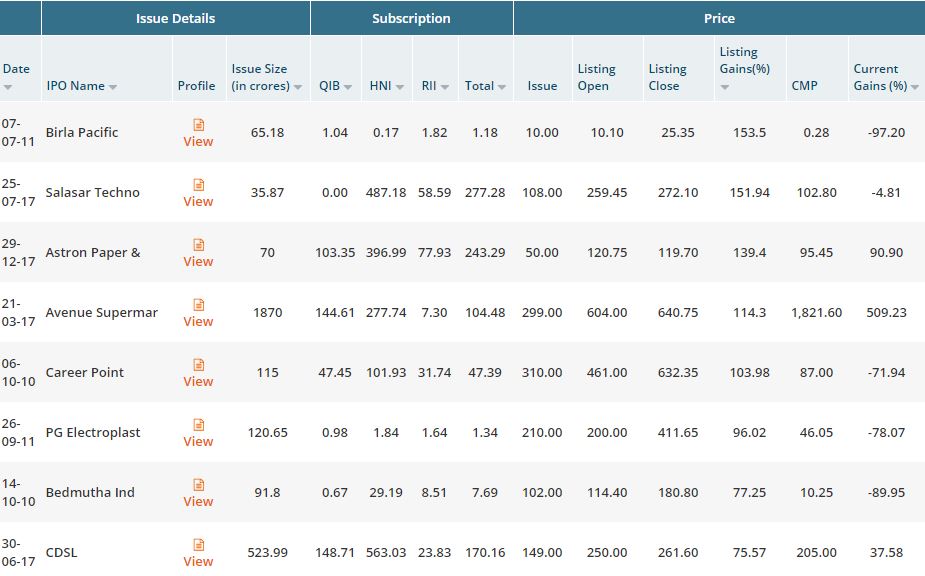This screenshot has width=925, height=576.
Task: Click Astron Paper profile view icon
Action: pyautogui.click(x=198, y=245)
